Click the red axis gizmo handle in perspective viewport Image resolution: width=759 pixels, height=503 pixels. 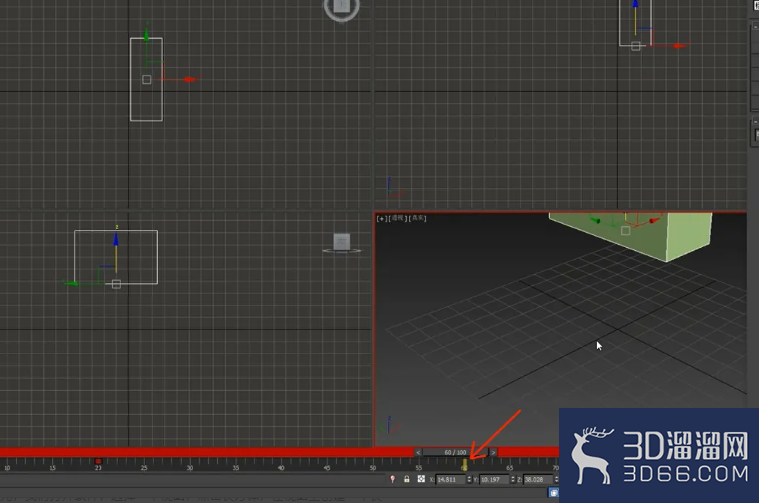pyautogui.click(x=653, y=221)
